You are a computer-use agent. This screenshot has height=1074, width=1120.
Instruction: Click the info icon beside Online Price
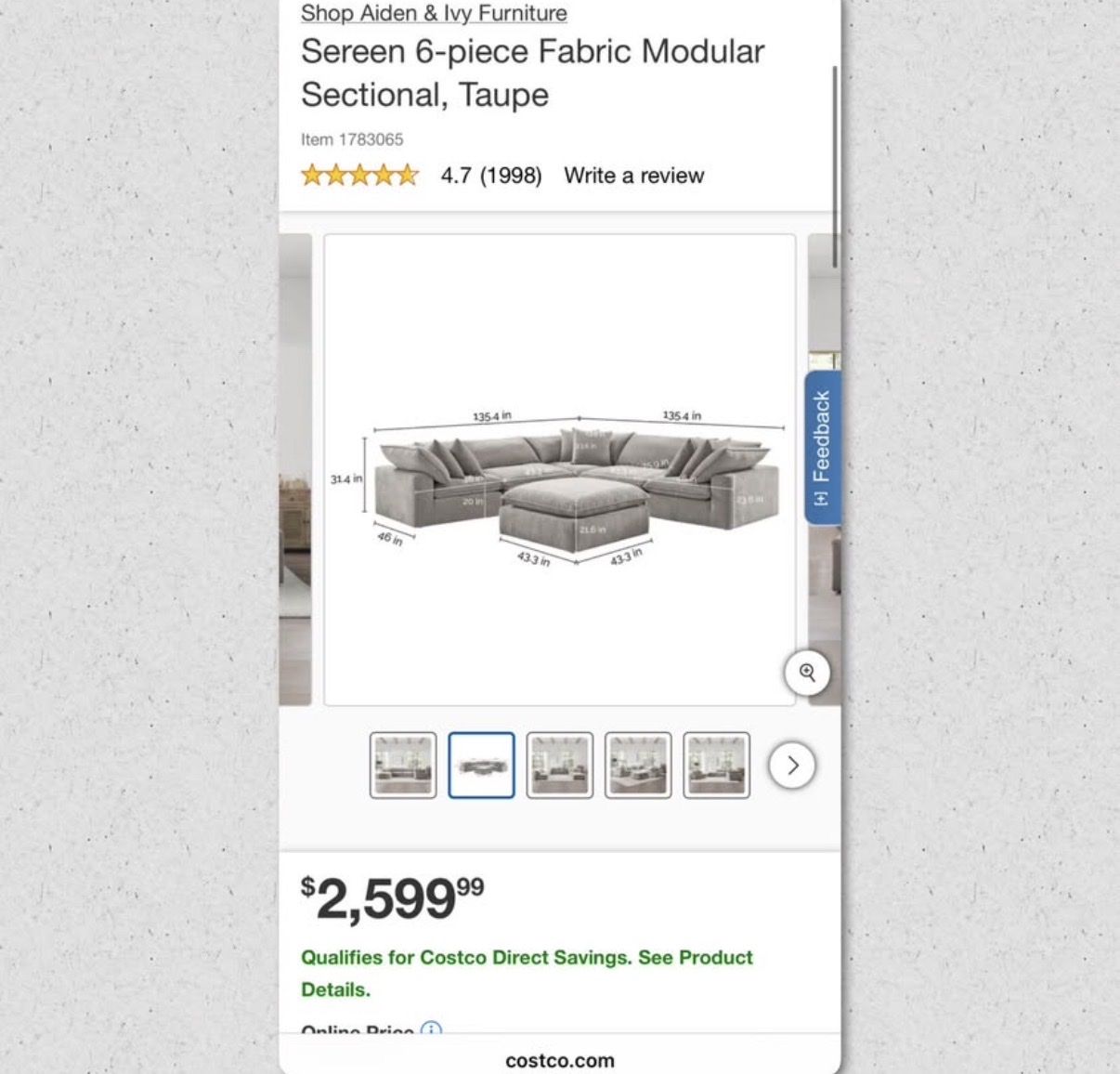pos(431,1029)
